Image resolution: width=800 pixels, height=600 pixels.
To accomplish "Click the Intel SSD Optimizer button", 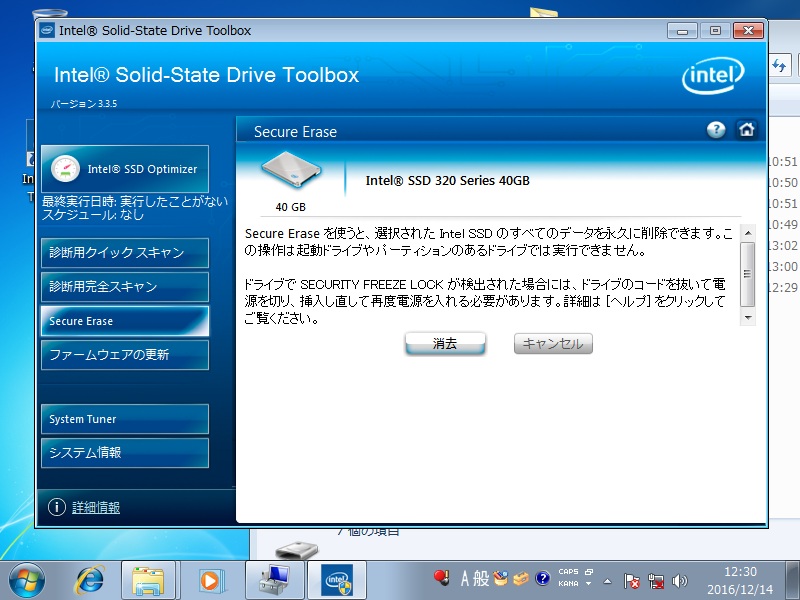I will (125, 169).
